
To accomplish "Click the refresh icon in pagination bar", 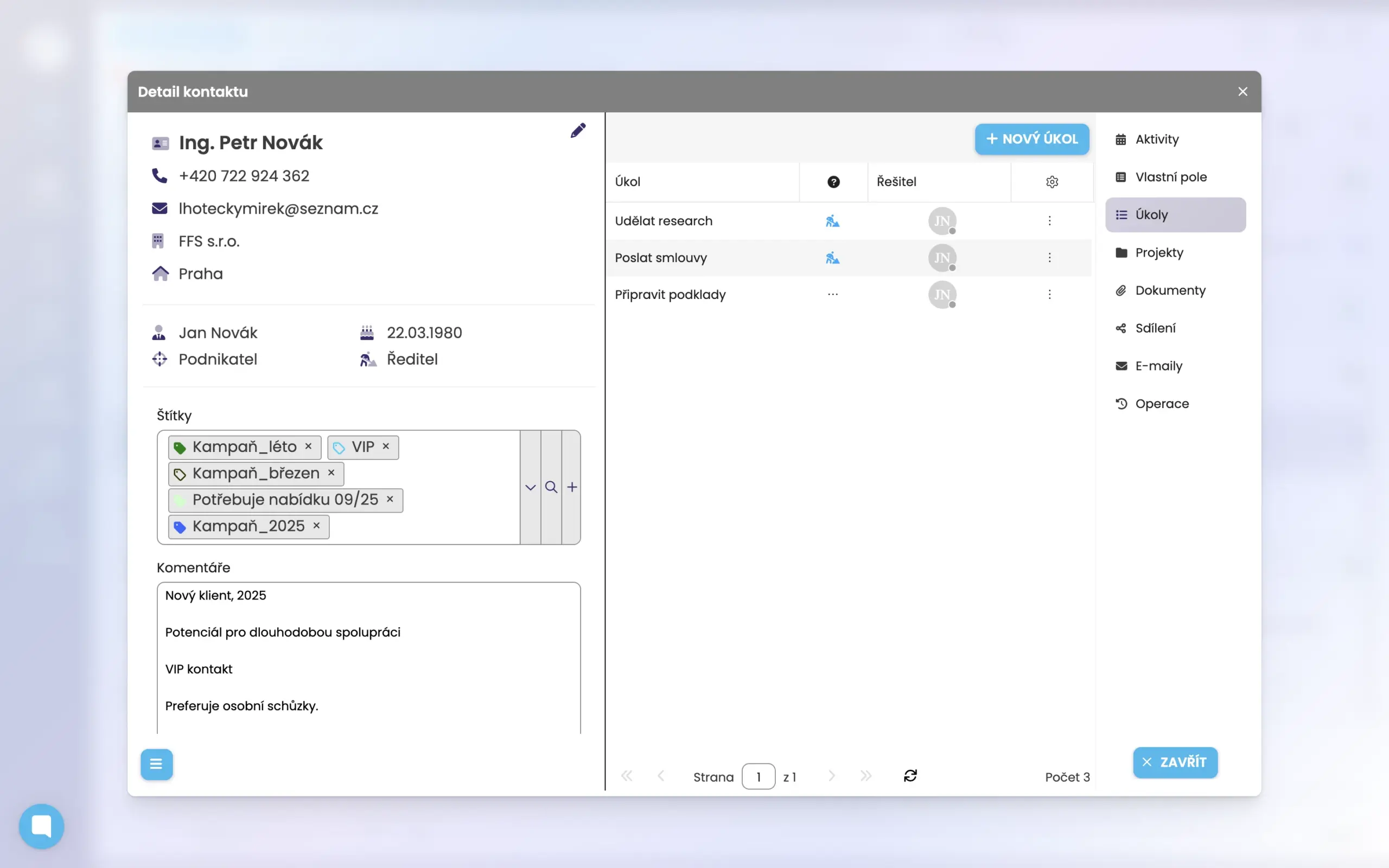I will [x=910, y=776].
